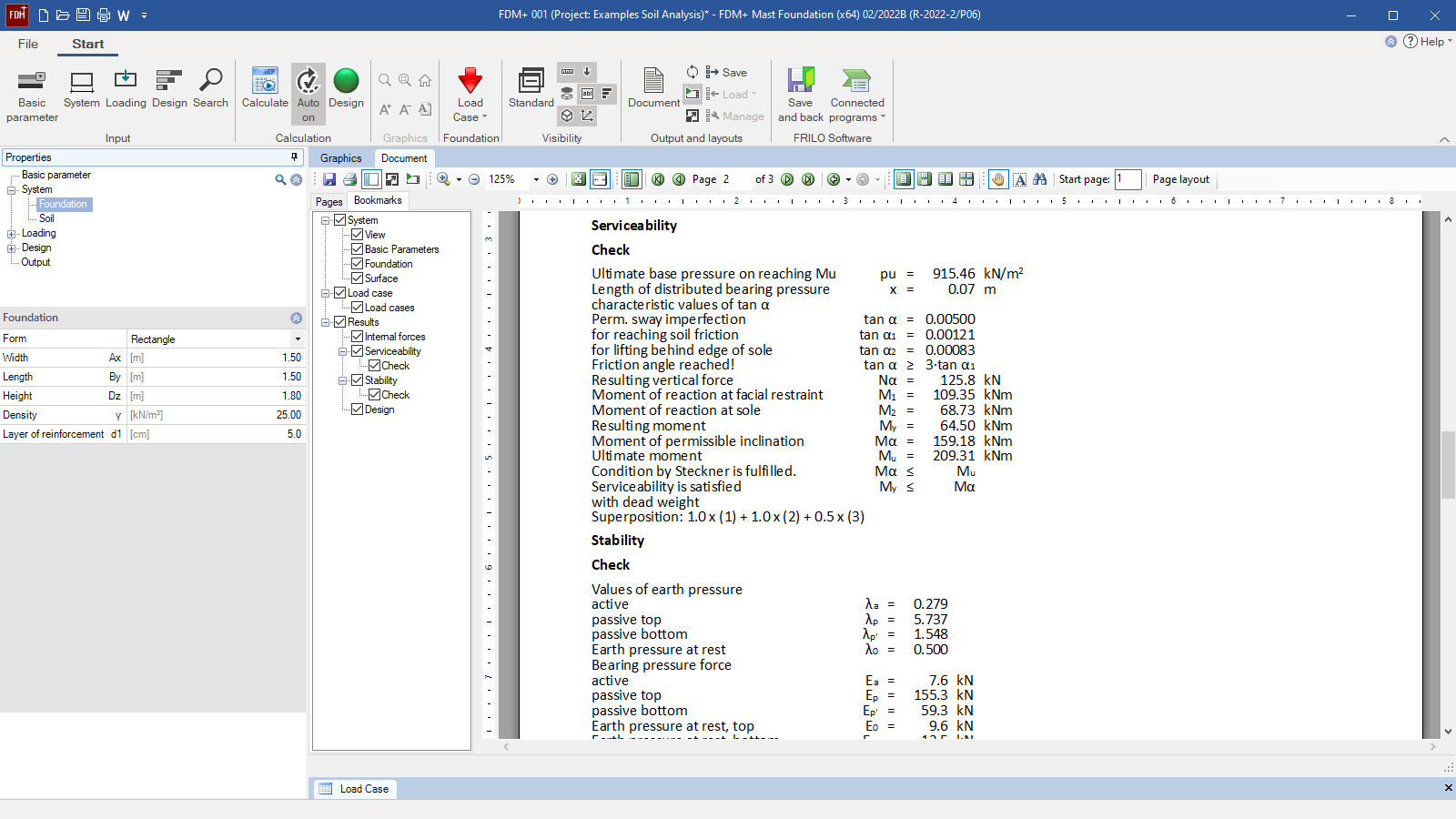The width and height of the screenshot is (1456, 819).
Task: Toggle the Foundation bookmark checkbox
Action: click(x=358, y=264)
